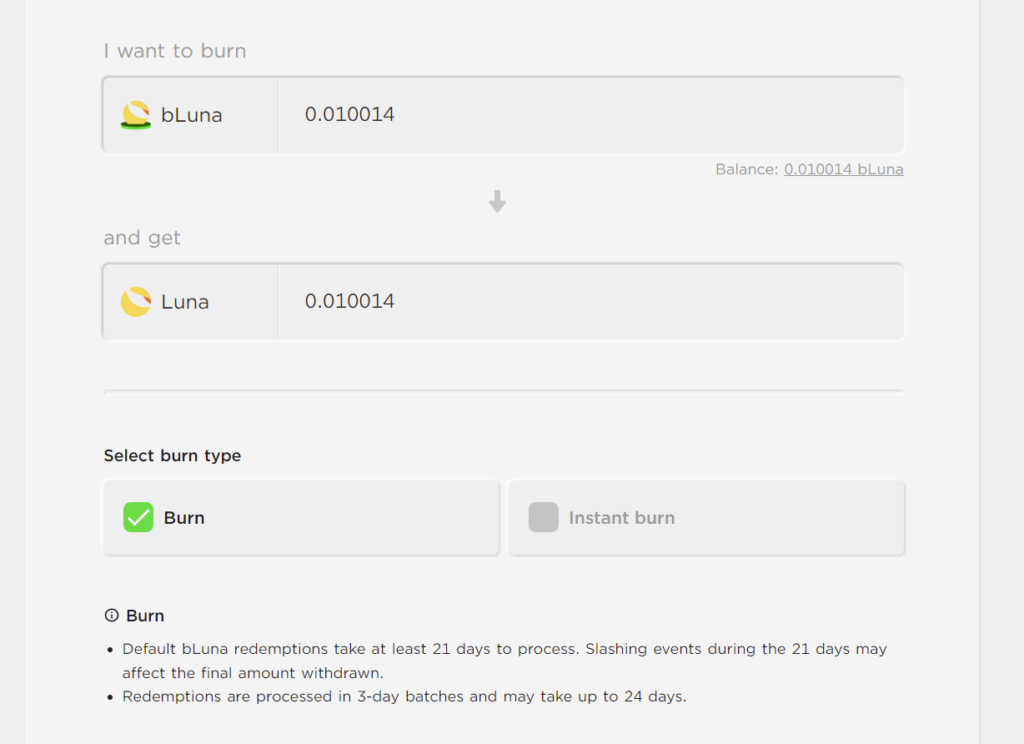Click the info icon beside Burn heading

(112, 616)
